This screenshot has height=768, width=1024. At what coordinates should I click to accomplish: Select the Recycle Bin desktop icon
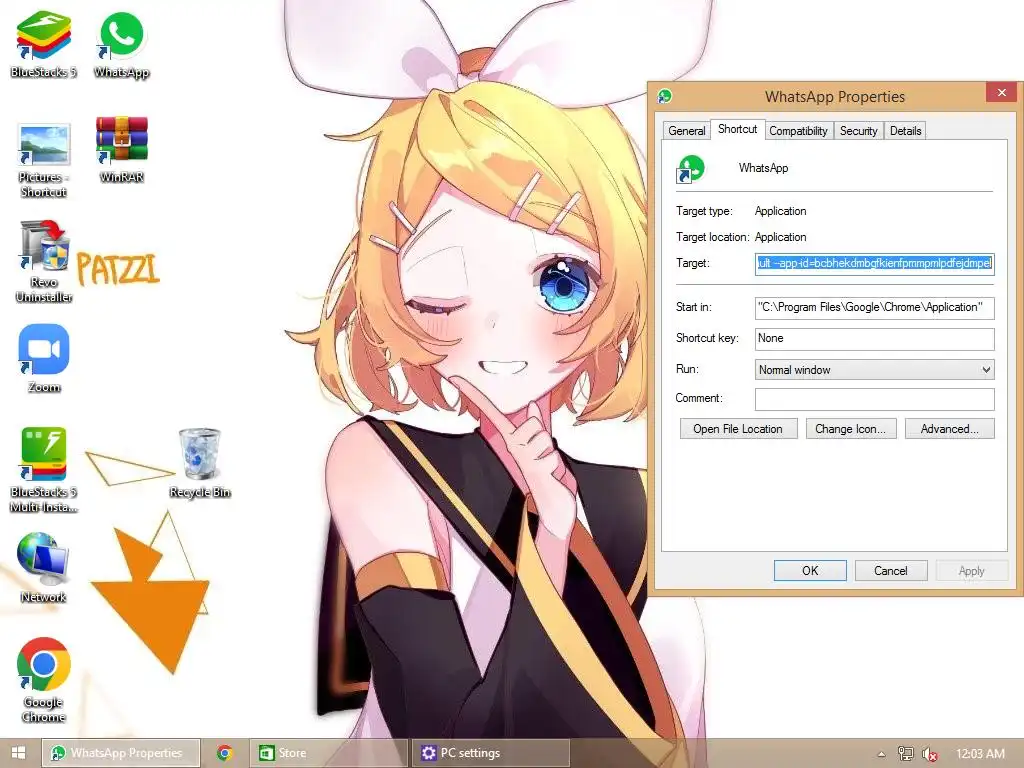(x=200, y=463)
